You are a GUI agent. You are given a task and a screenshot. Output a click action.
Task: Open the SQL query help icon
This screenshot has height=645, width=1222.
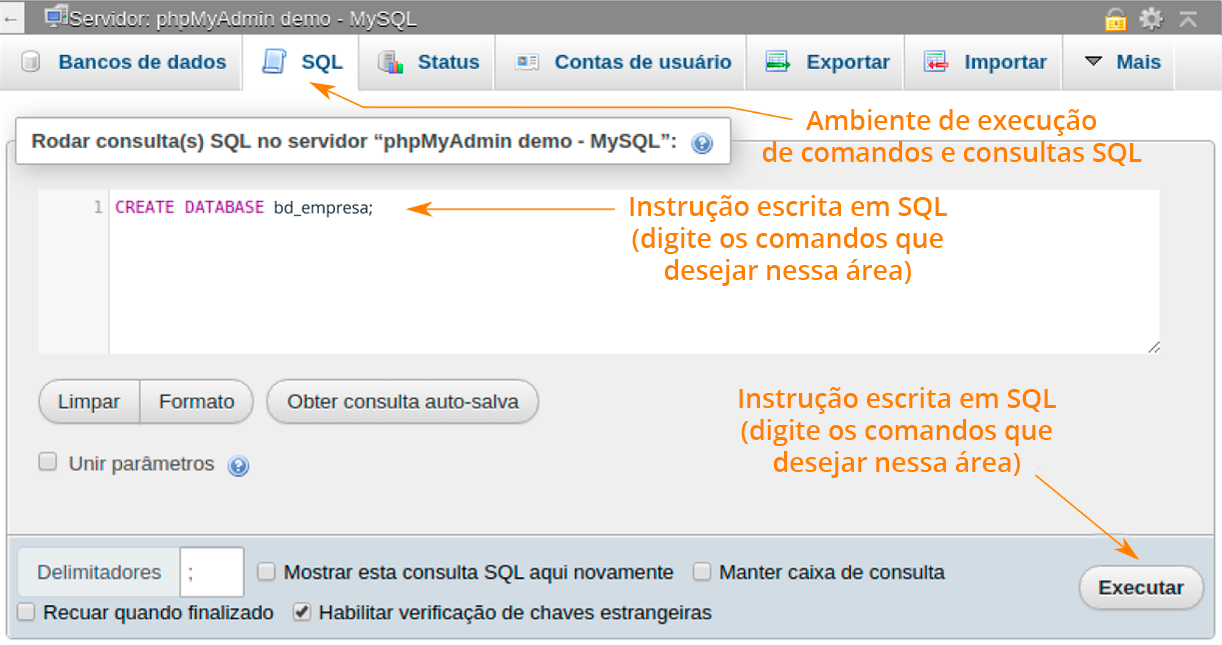click(702, 143)
